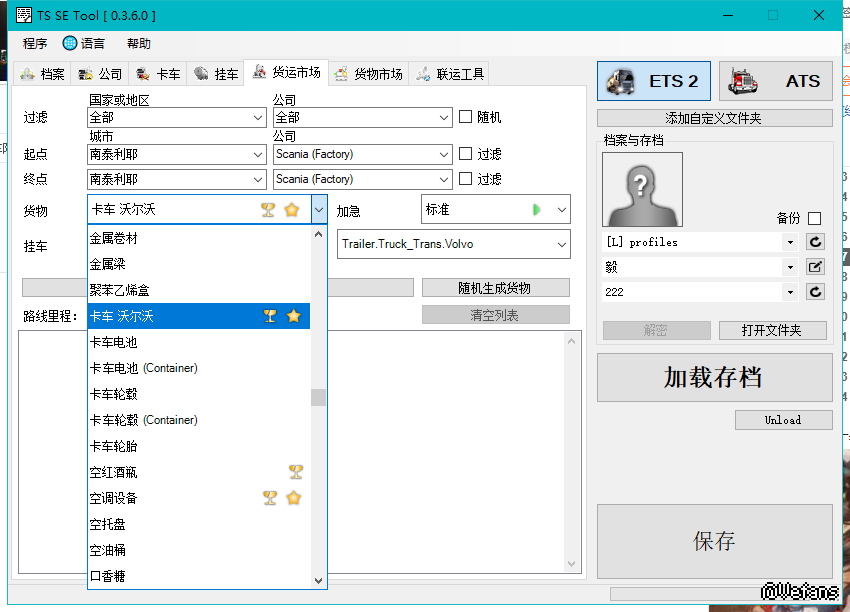Image resolution: width=850 pixels, height=612 pixels.
Task: Select 空调设备 from the cargo list
Action: point(114,498)
